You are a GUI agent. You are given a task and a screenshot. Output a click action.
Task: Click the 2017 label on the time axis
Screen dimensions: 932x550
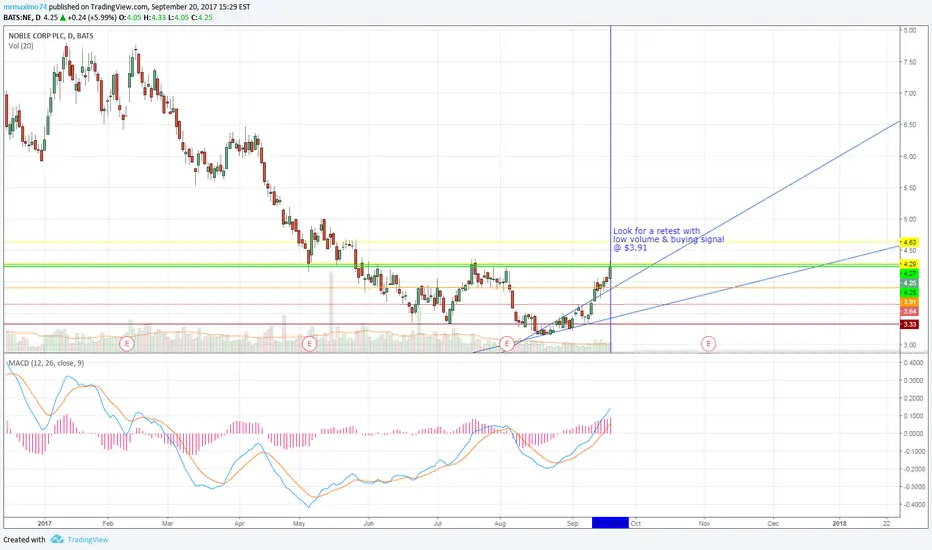[45, 524]
